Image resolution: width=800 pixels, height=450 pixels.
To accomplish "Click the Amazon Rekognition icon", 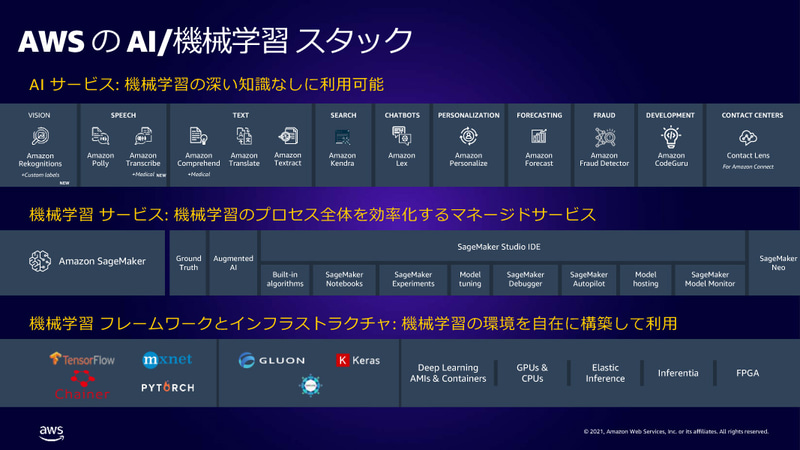I will pyautogui.click(x=40, y=137).
